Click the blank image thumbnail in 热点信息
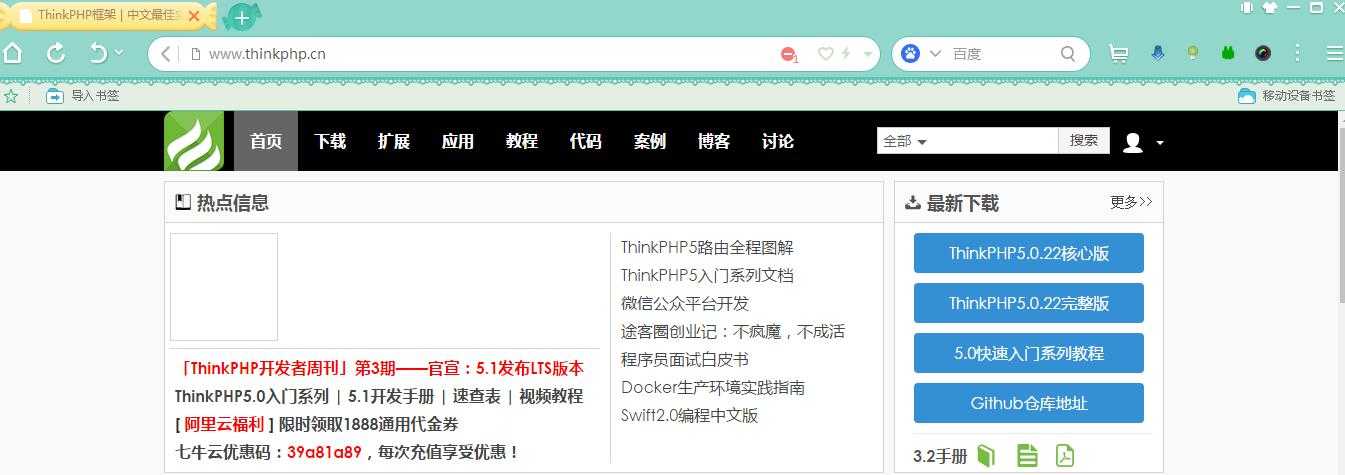Image resolution: width=1345 pixels, height=475 pixels. tap(224, 287)
